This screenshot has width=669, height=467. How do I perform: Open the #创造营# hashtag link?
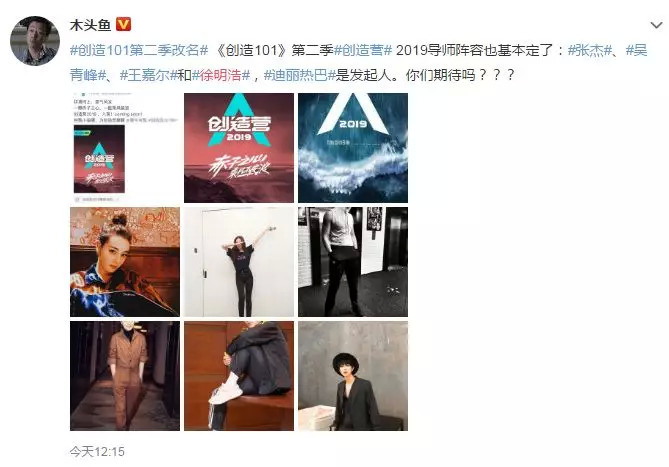[363, 50]
